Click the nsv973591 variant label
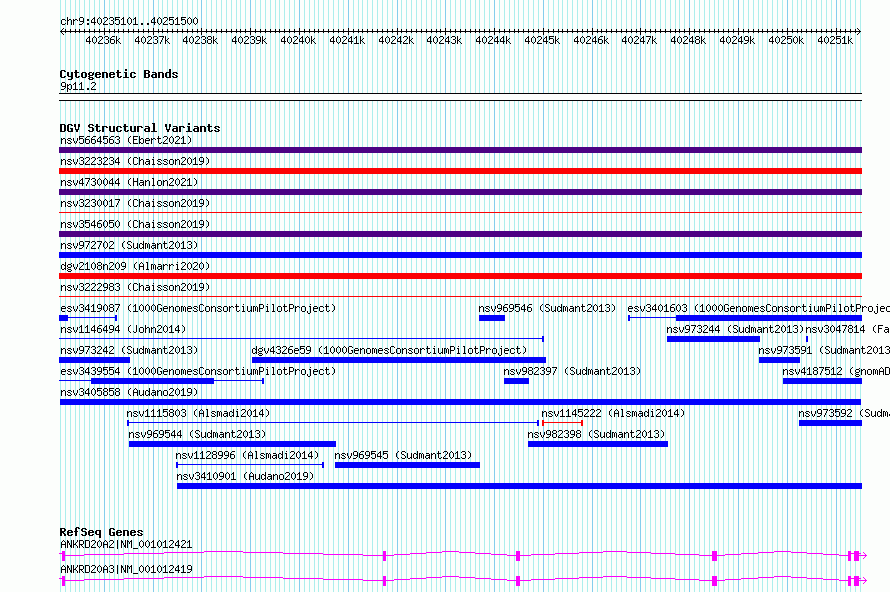Viewport: 890px width, 592px height. pos(824,350)
